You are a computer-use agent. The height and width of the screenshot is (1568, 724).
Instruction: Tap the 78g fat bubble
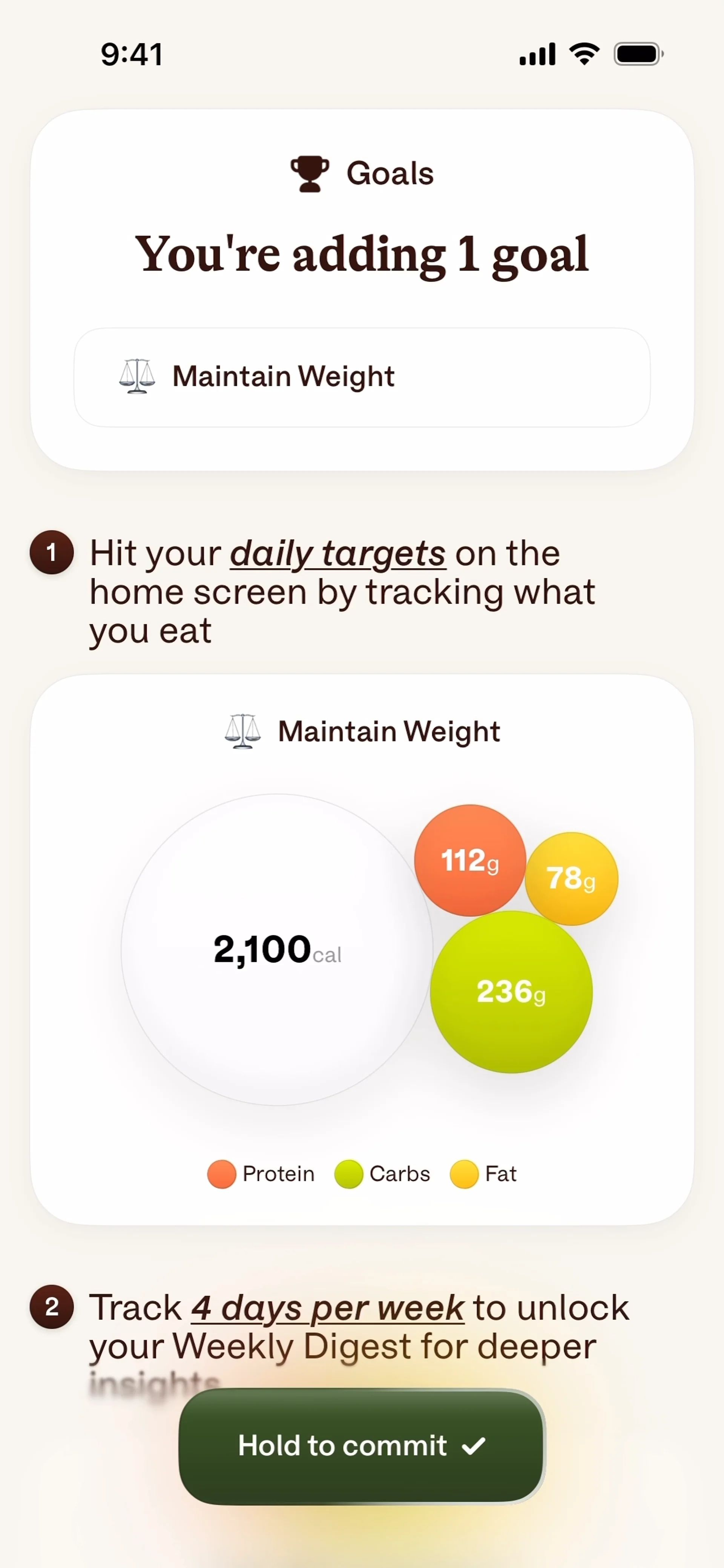coord(571,878)
